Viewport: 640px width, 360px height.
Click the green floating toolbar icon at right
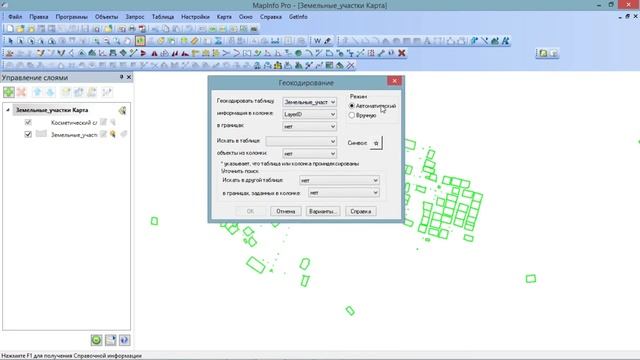pyautogui.click(x=543, y=53)
